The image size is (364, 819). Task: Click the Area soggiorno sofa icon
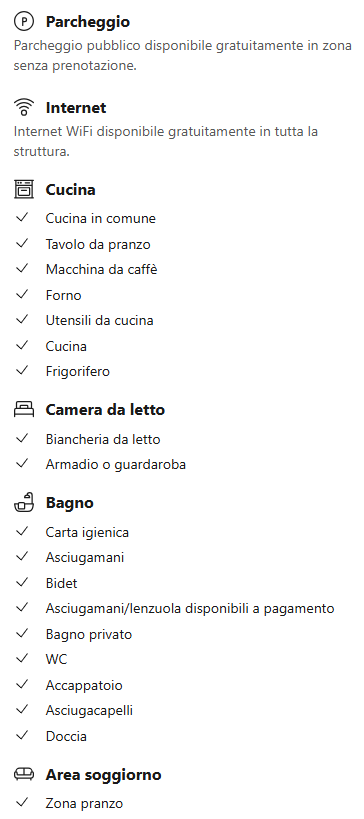click(x=24, y=774)
